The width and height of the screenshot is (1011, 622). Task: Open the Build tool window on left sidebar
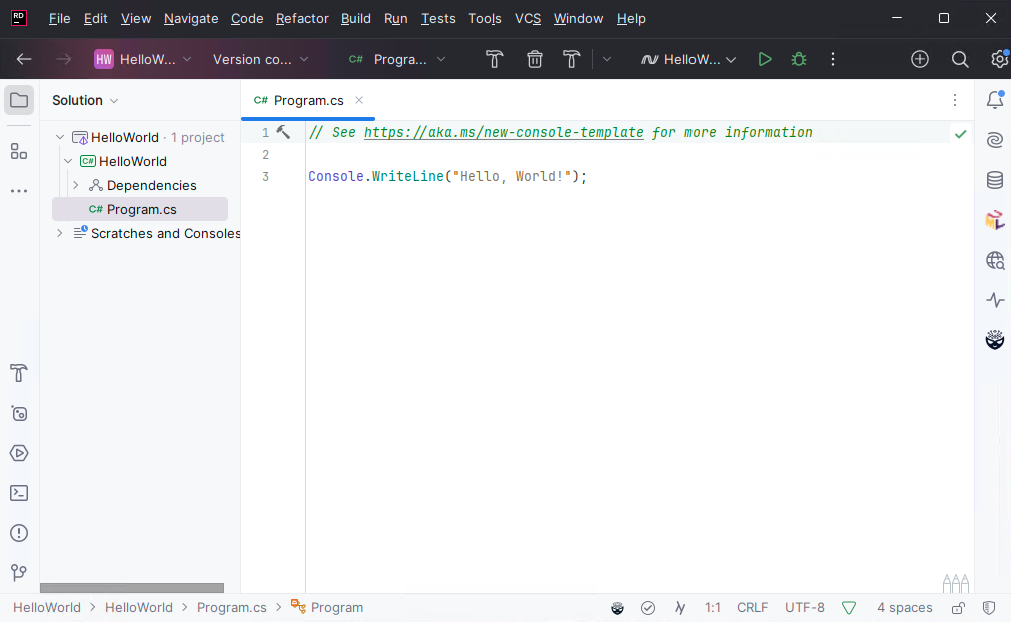coord(19,373)
